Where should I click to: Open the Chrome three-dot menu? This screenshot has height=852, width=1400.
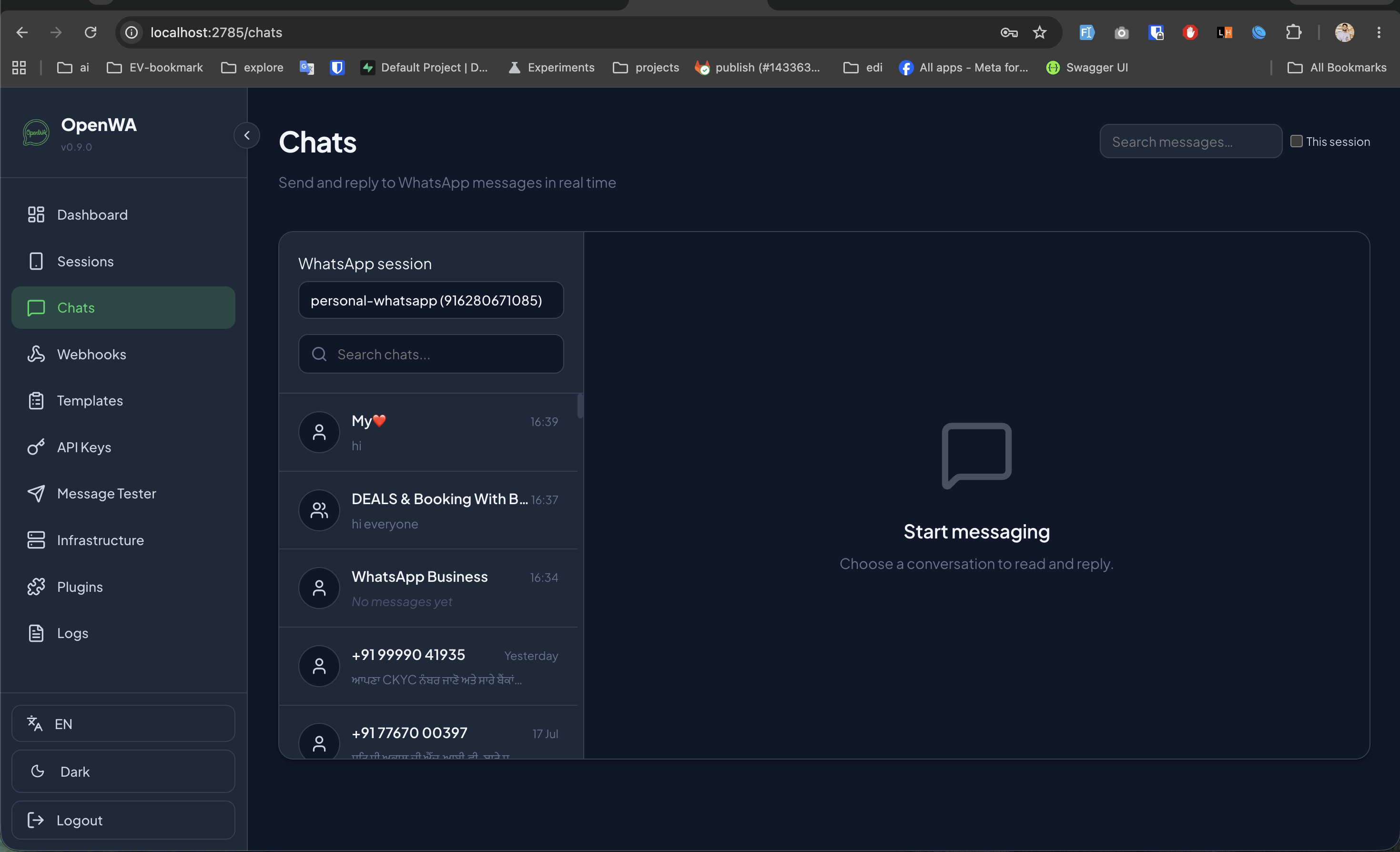tap(1379, 32)
